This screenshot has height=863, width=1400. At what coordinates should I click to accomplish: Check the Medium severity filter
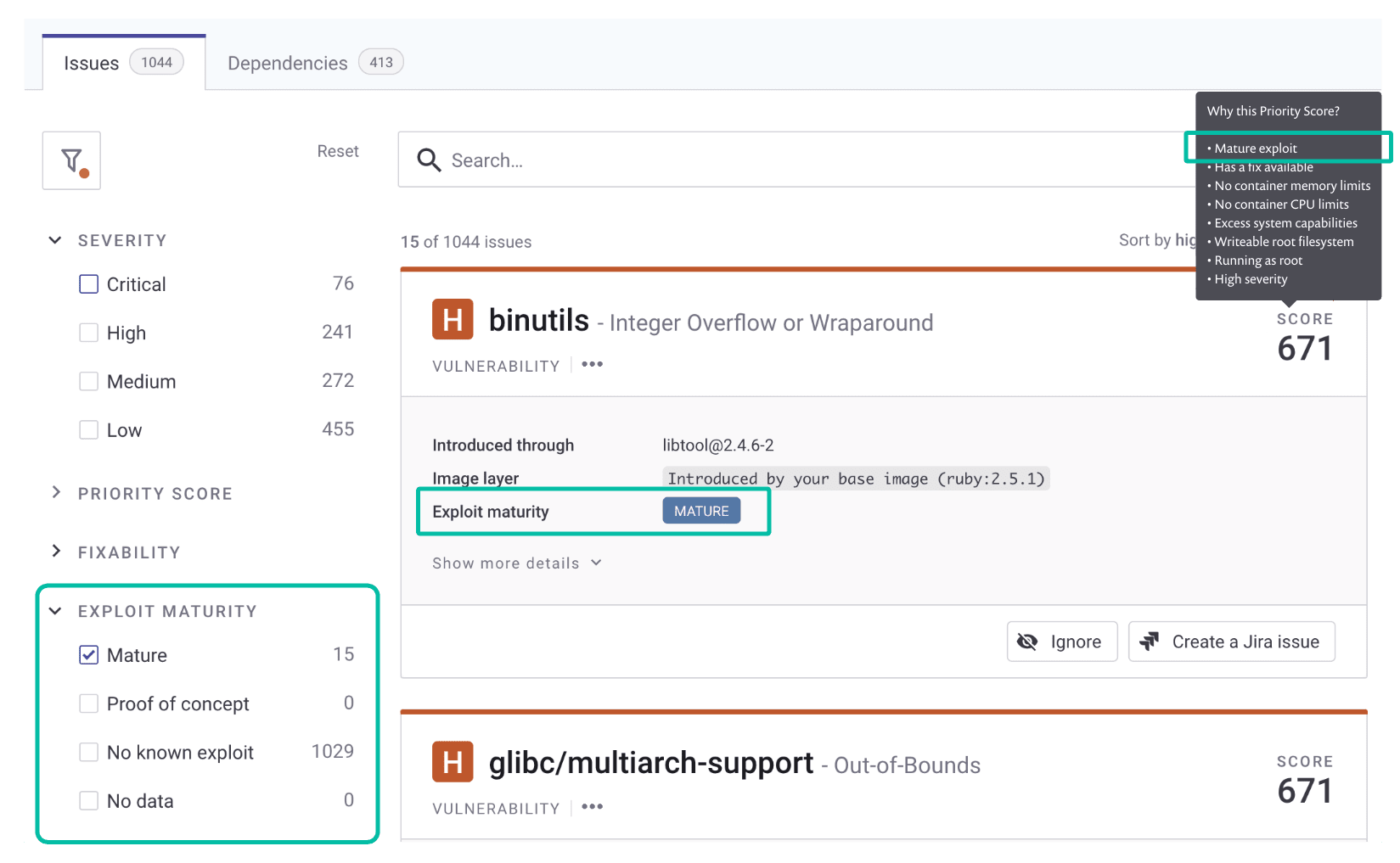pos(89,382)
